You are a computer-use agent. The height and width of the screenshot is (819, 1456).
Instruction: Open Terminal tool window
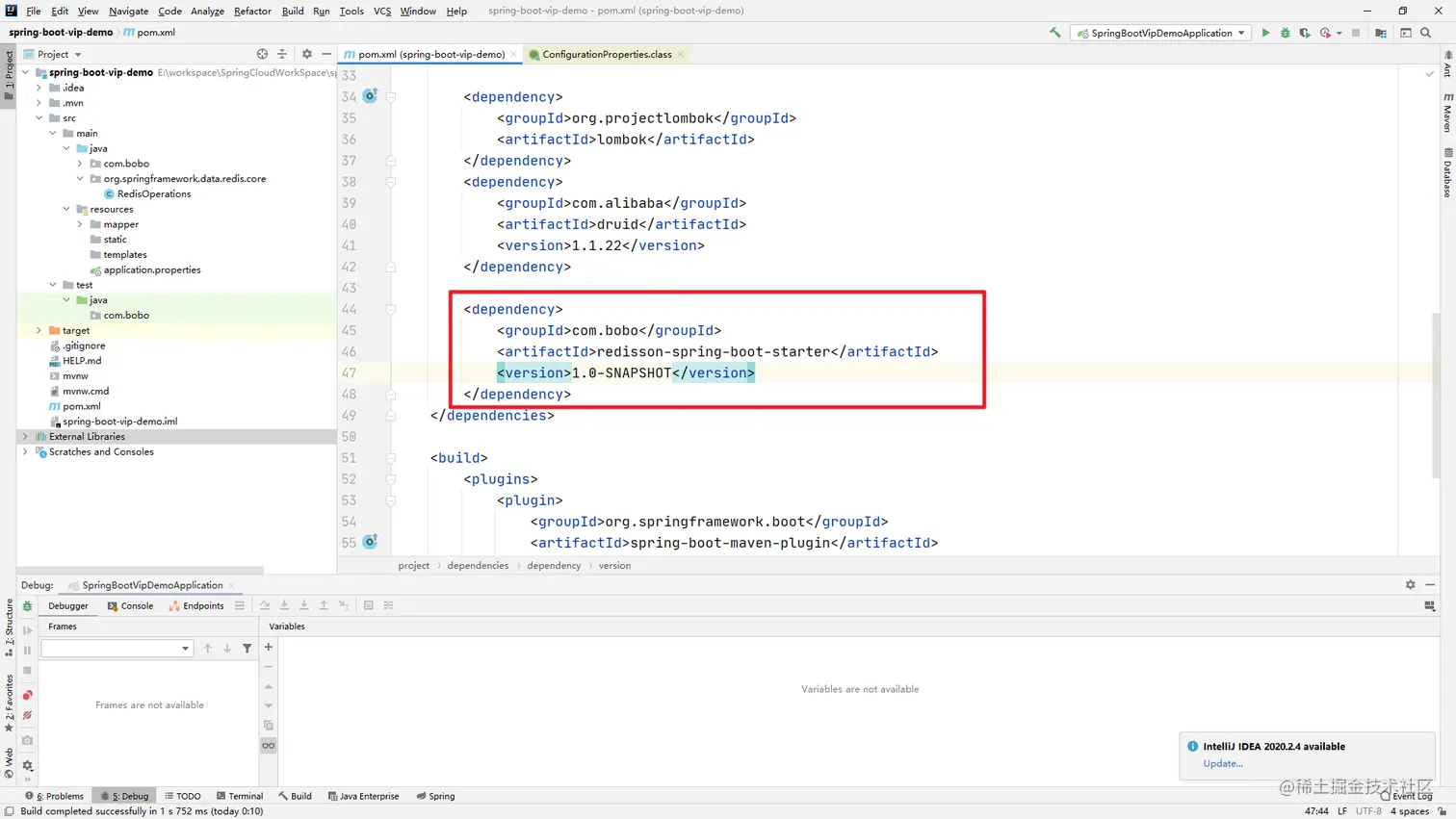coord(240,796)
